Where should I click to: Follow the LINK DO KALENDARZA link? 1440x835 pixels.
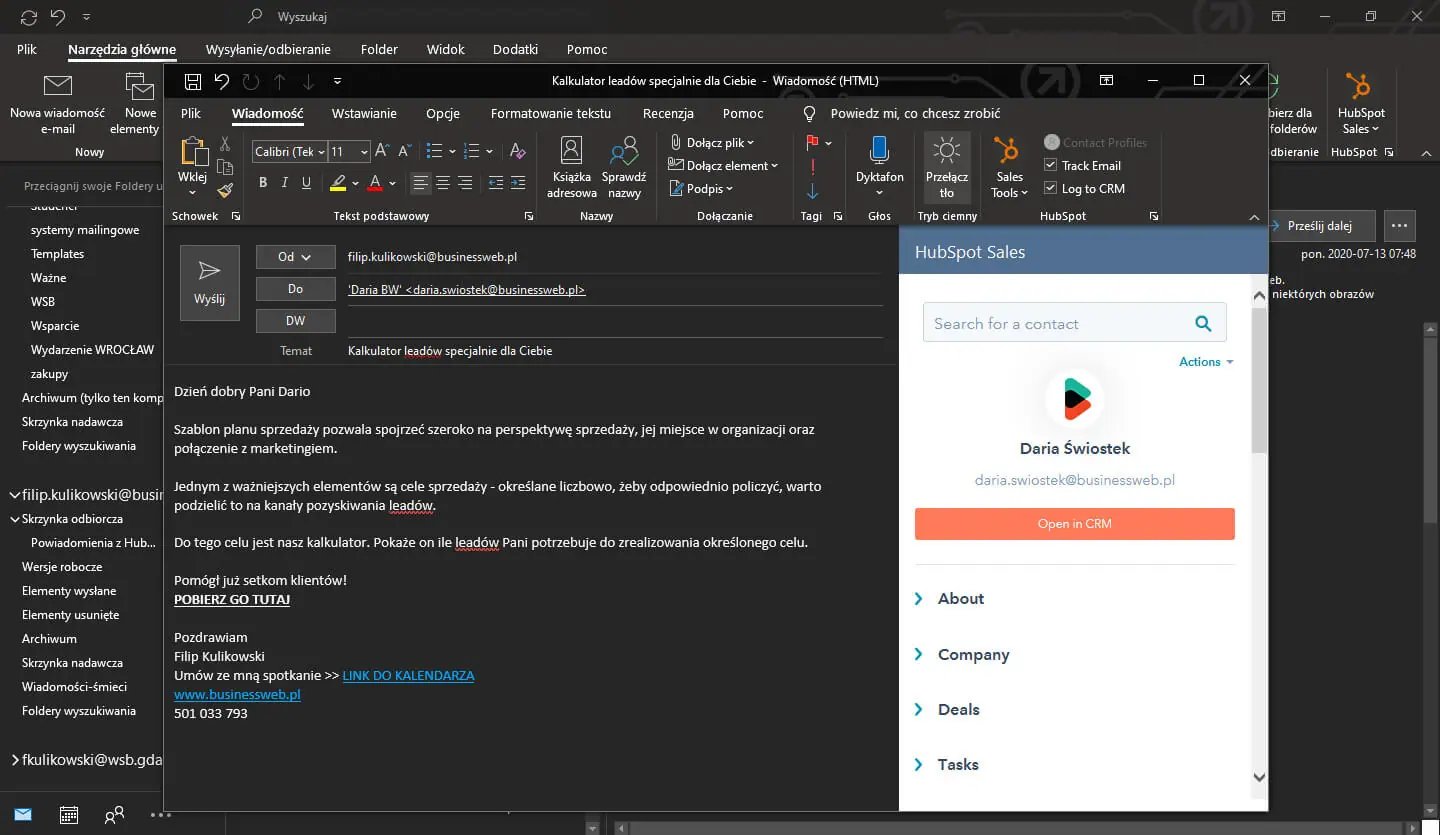click(x=408, y=676)
